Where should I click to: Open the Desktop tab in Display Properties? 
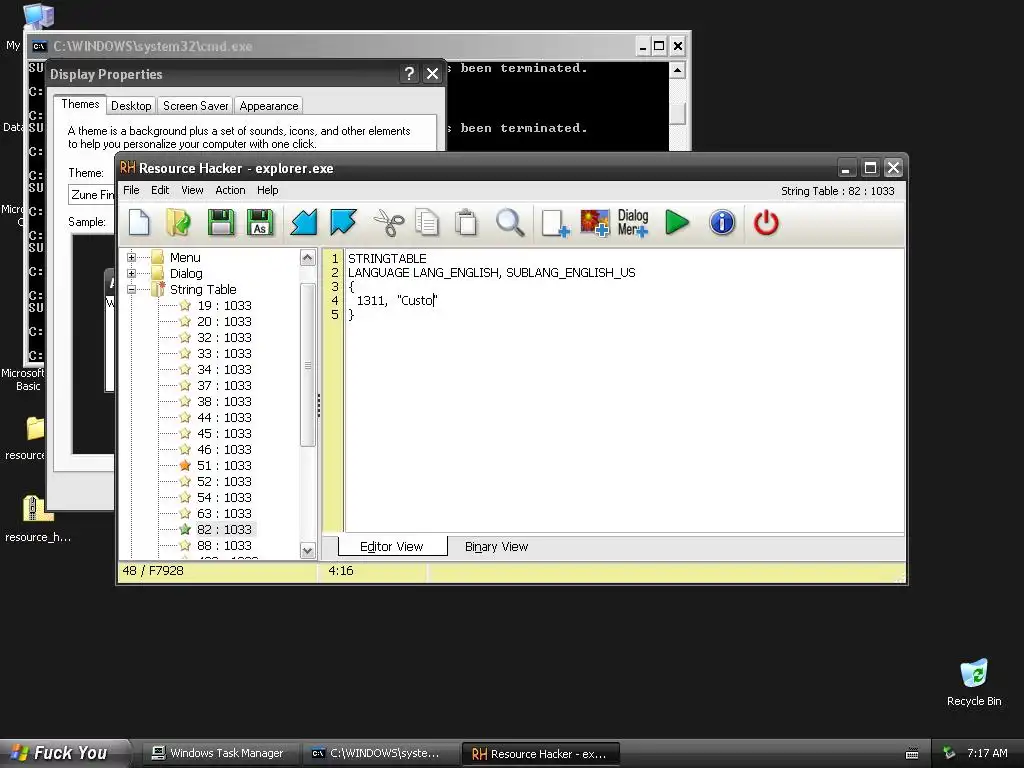point(131,106)
